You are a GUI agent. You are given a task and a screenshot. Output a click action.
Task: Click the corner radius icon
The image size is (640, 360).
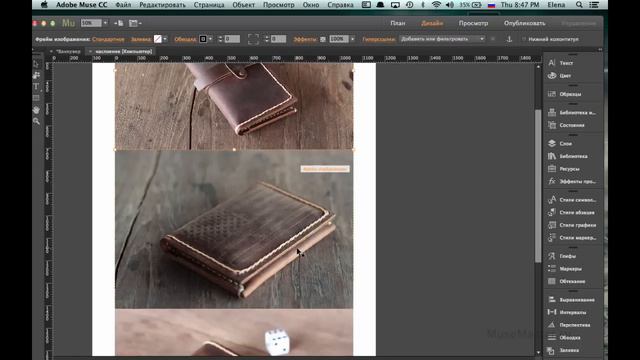pos(253,39)
